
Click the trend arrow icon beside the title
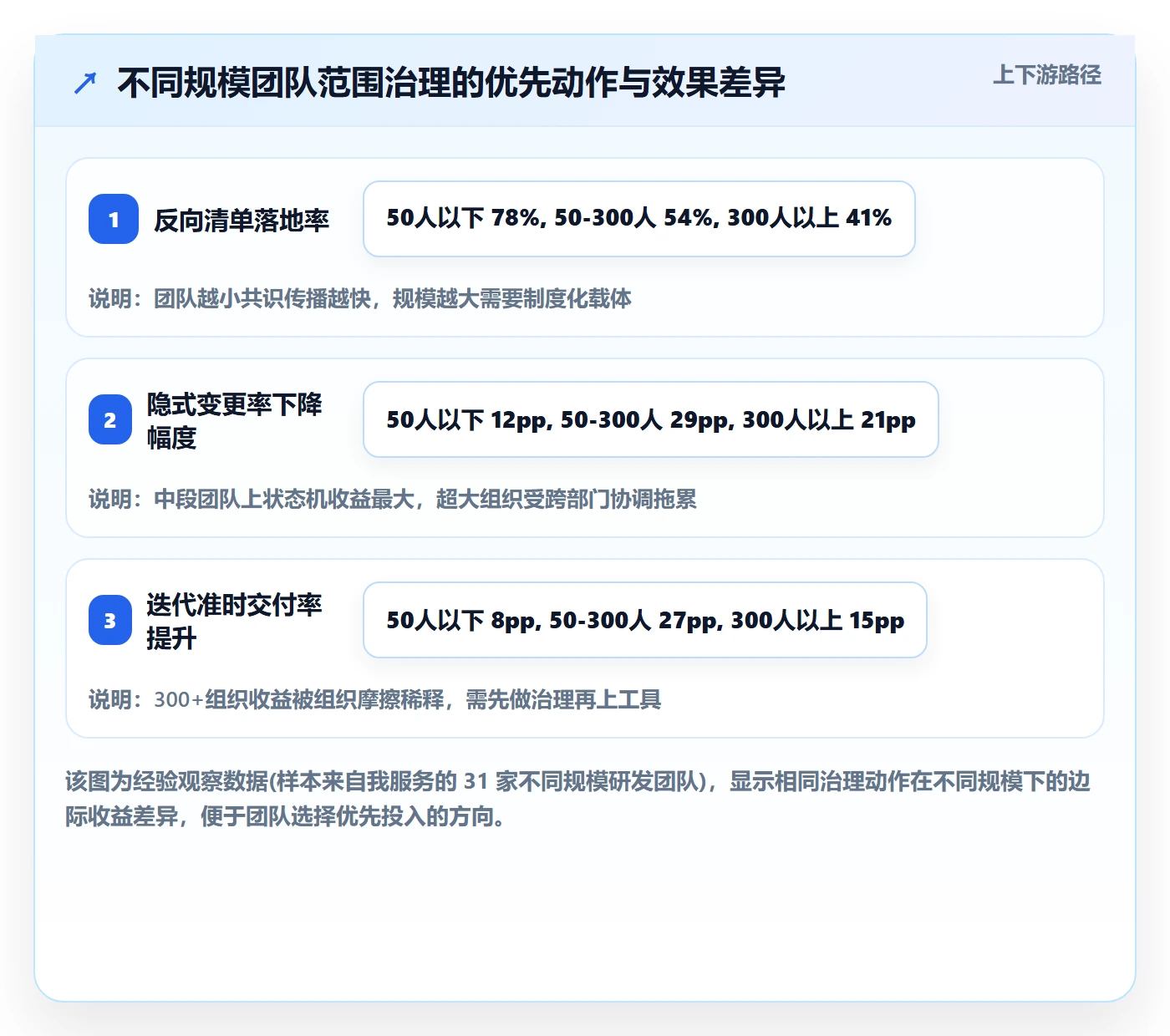click(x=85, y=83)
